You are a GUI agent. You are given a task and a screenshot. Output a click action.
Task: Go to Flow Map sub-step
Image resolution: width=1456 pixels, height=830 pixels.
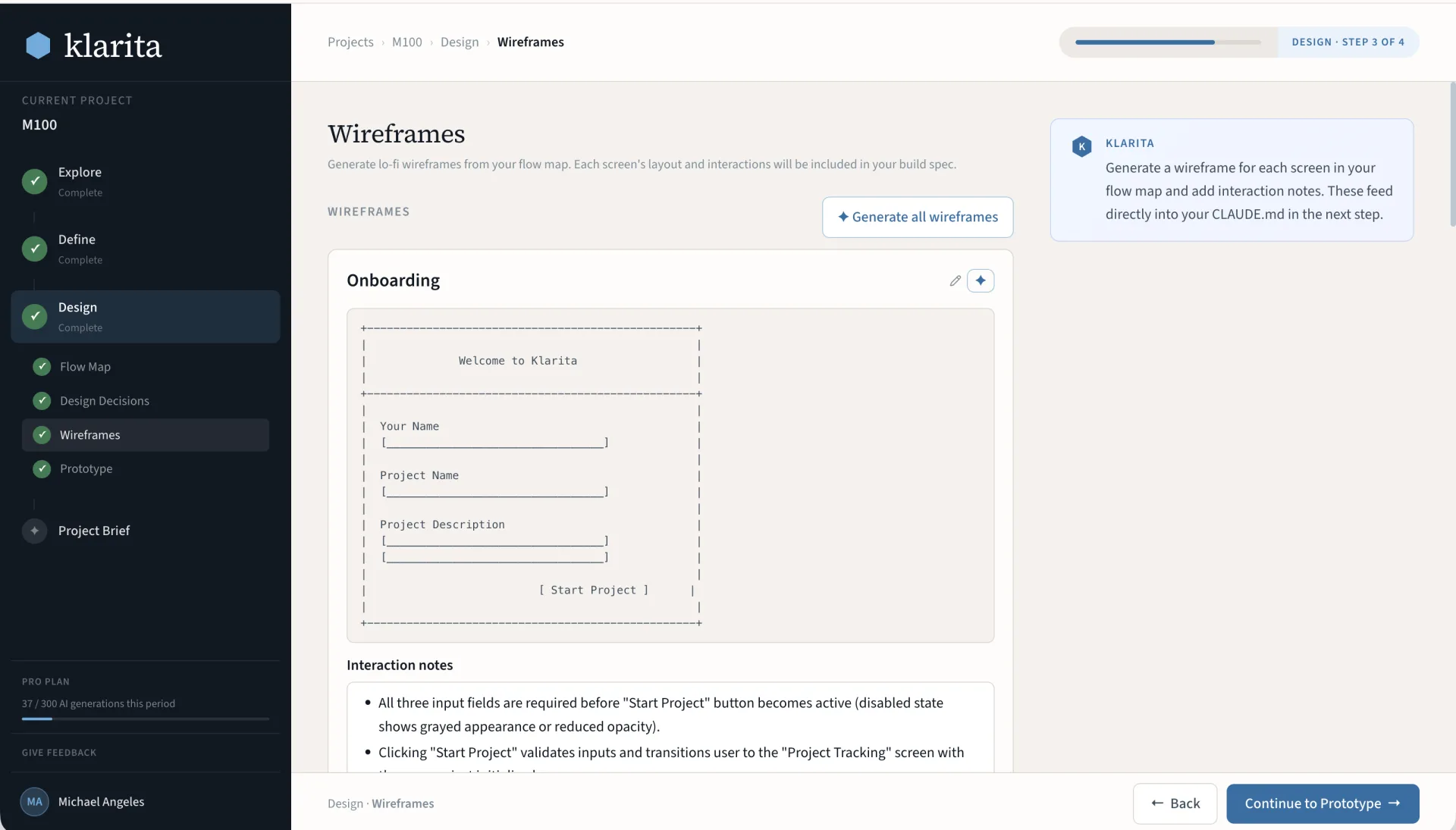click(x=146, y=367)
